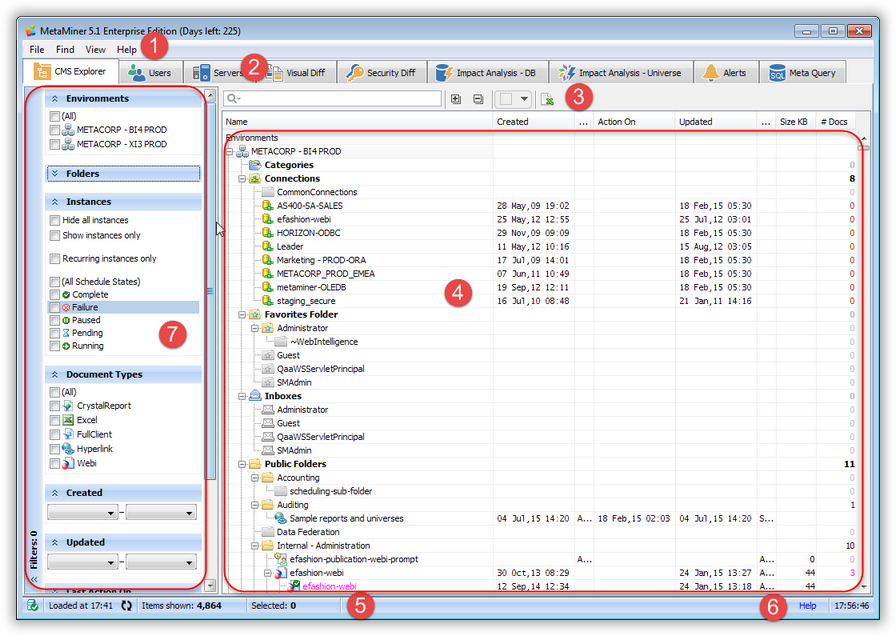Click the Inboxes icon in the tree

(255, 395)
